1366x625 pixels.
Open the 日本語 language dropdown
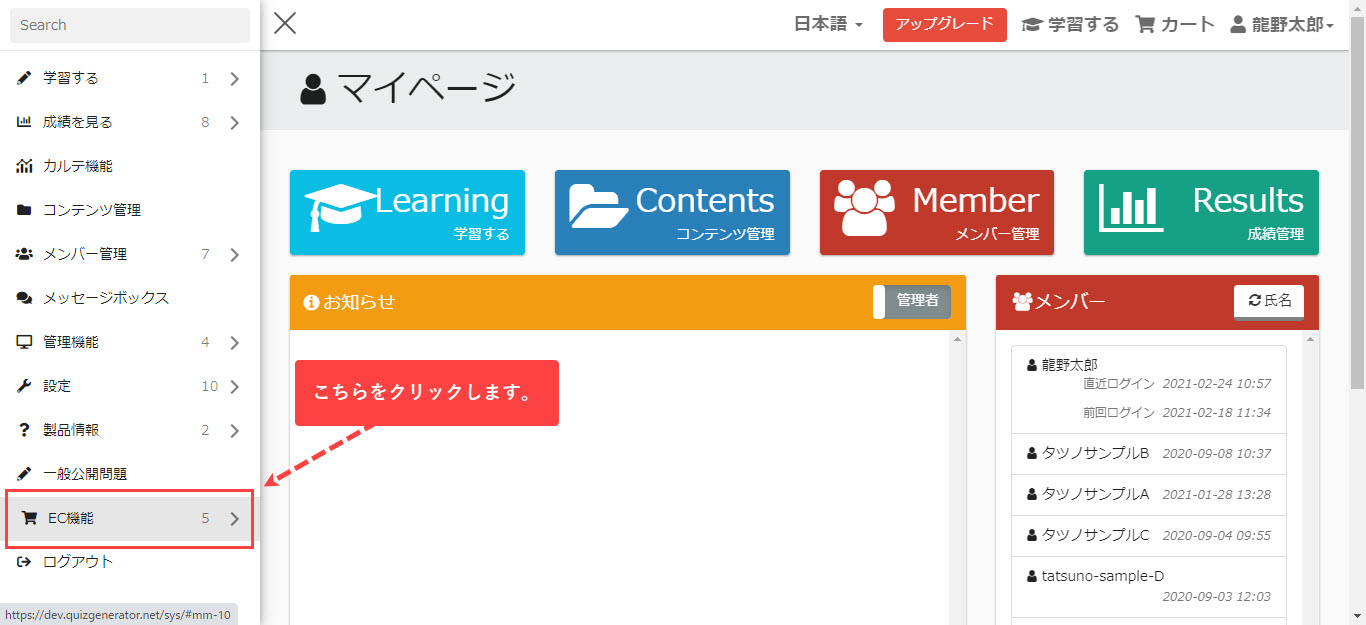coord(827,25)
